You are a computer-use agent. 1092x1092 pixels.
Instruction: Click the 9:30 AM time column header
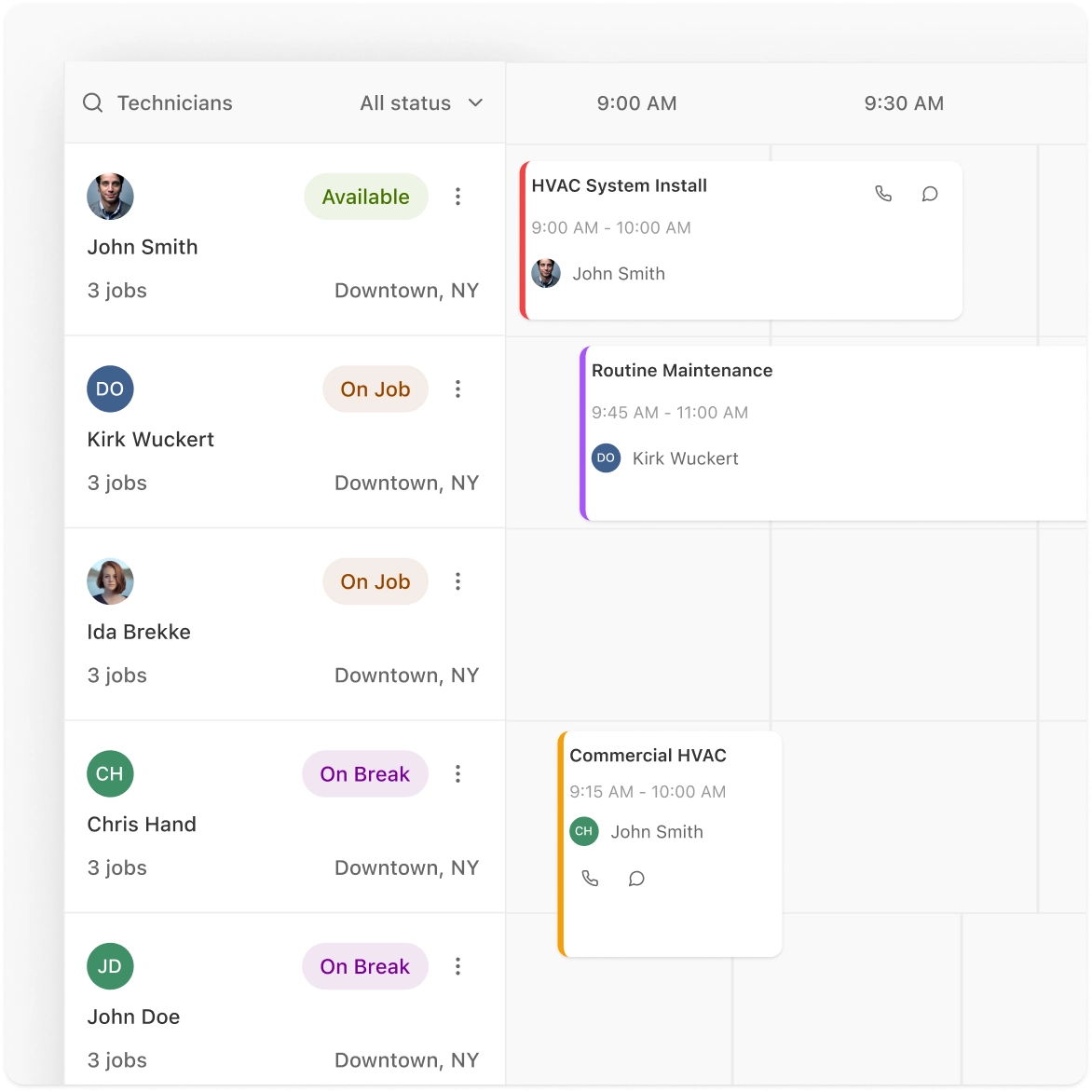pos(904,103)
